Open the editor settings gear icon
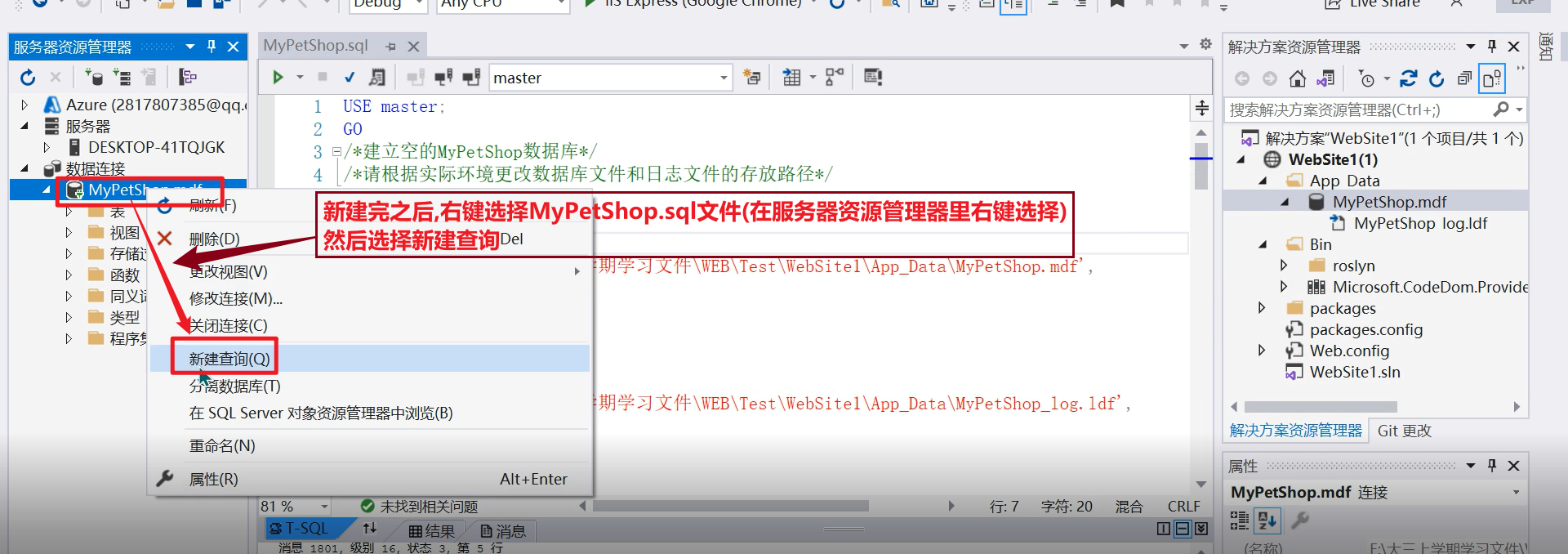This screenshot has width=1568, height=554. click(x=1205, y=45)
